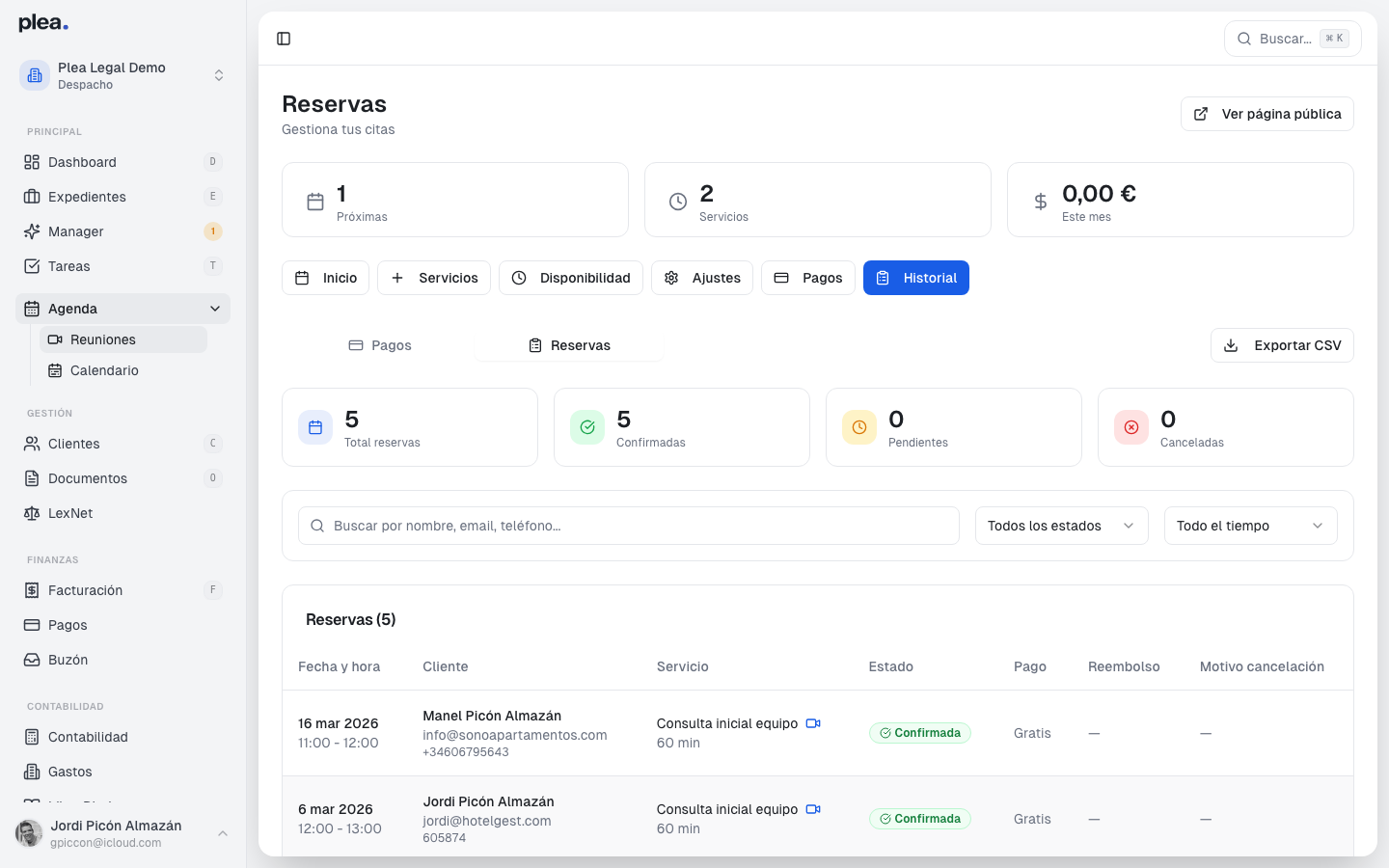Image resolution: width=1389 pixels, height=868 pixels.
Task: Click the Total reservas calendar icon
Action: click(315, 427)
